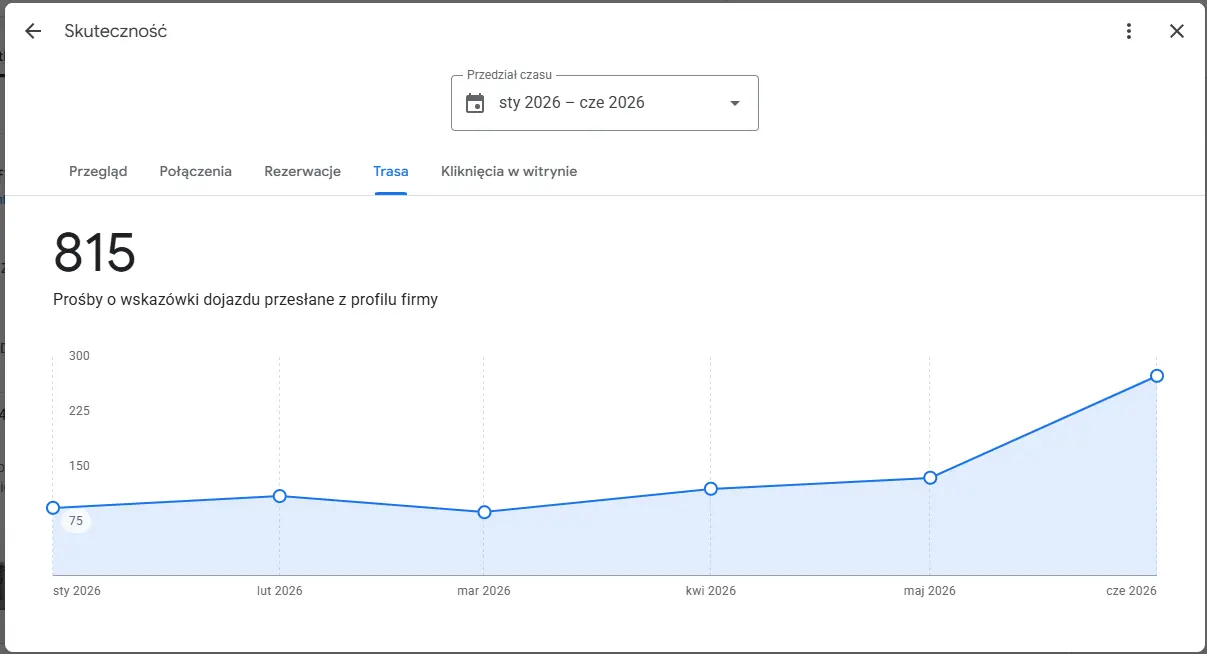Click the calendar icon in date range
This screenshot has width=1207, height=654.
coord(475,103)
